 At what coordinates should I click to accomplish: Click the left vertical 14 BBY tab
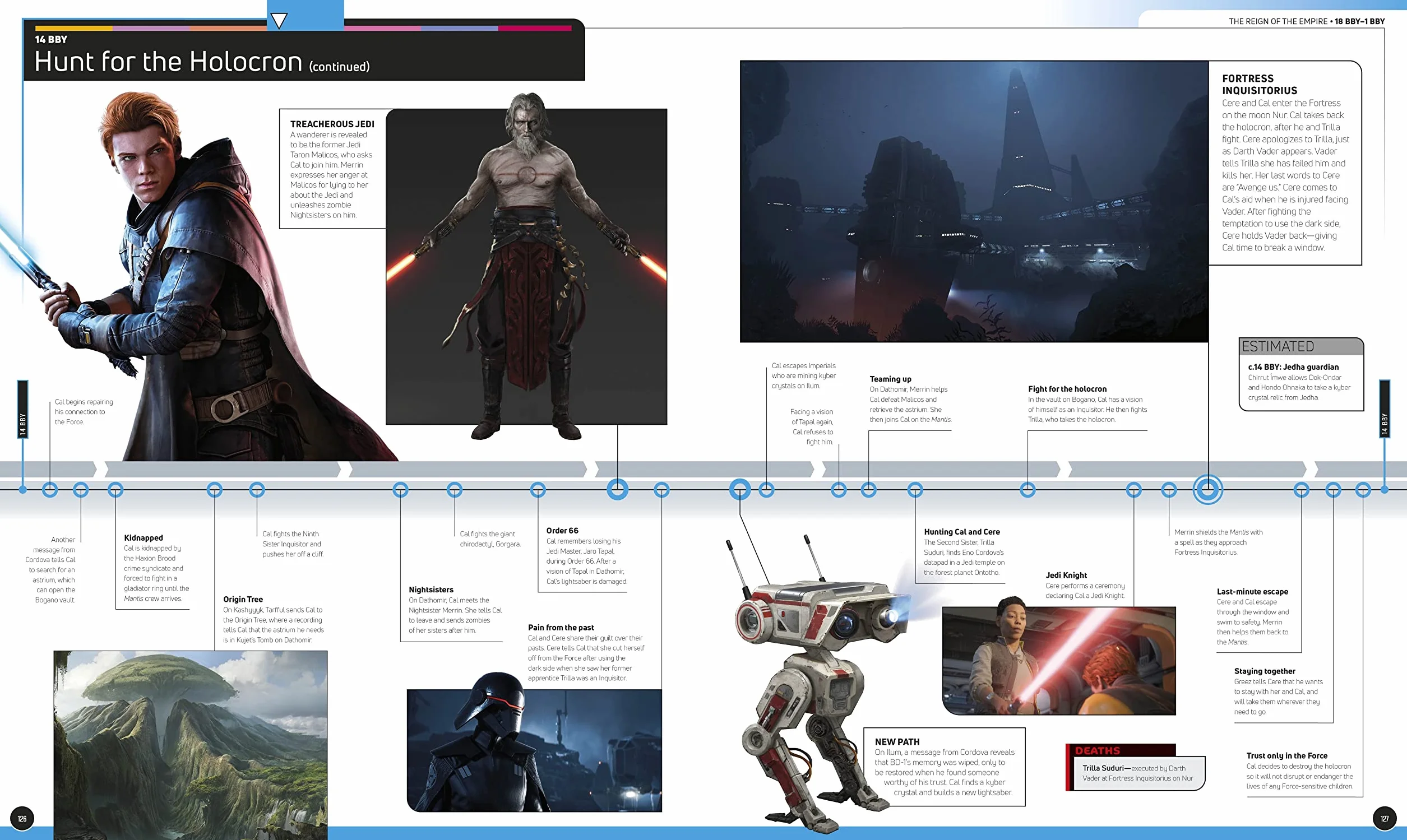tap(22, 409)
